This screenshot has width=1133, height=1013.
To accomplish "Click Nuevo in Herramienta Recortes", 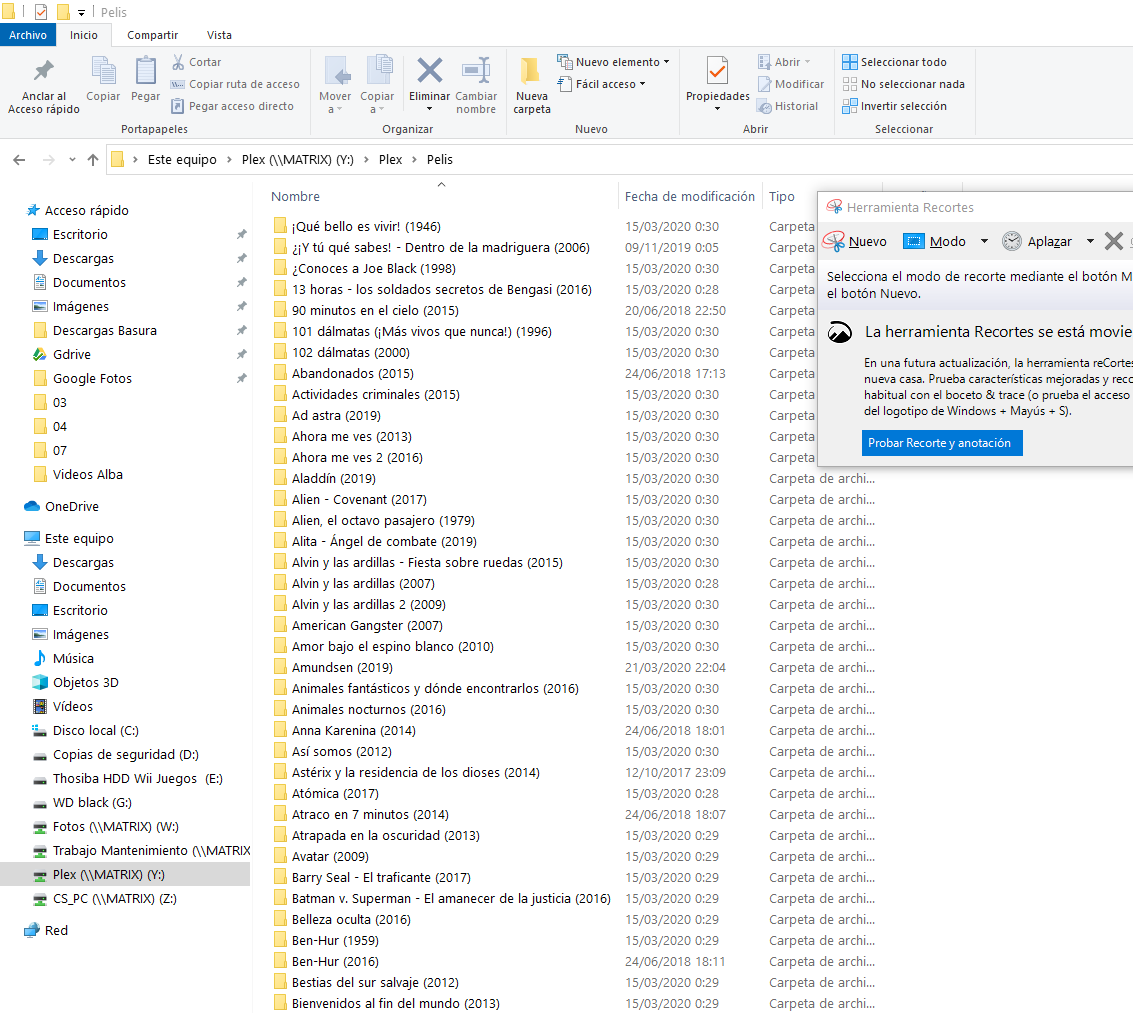I will [x=855, y=241].
